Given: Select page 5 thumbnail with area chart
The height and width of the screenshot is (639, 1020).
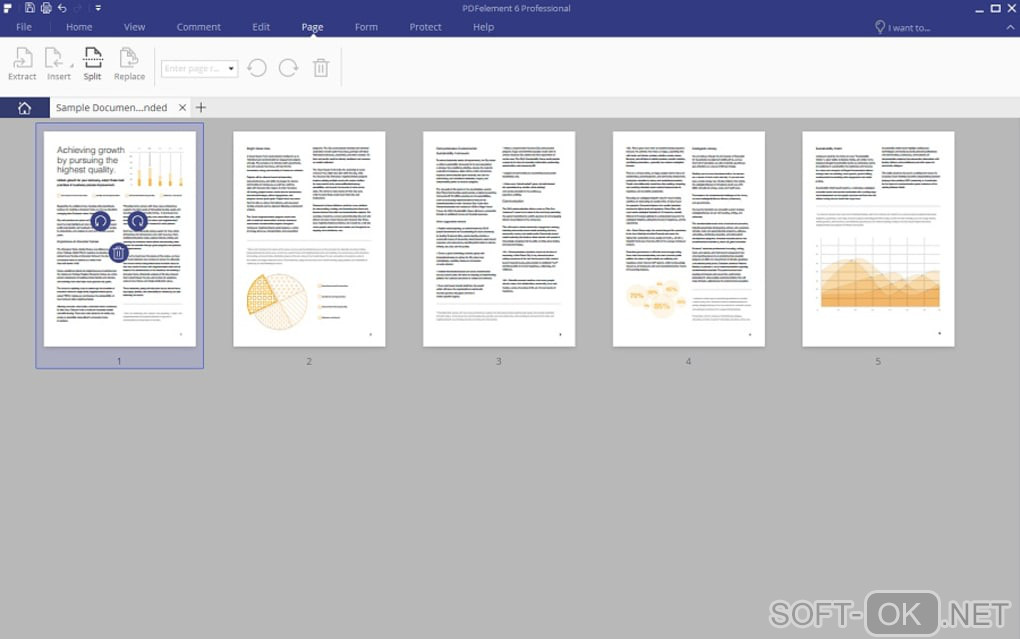Looking at the screenshot, I should click(878, 239).
